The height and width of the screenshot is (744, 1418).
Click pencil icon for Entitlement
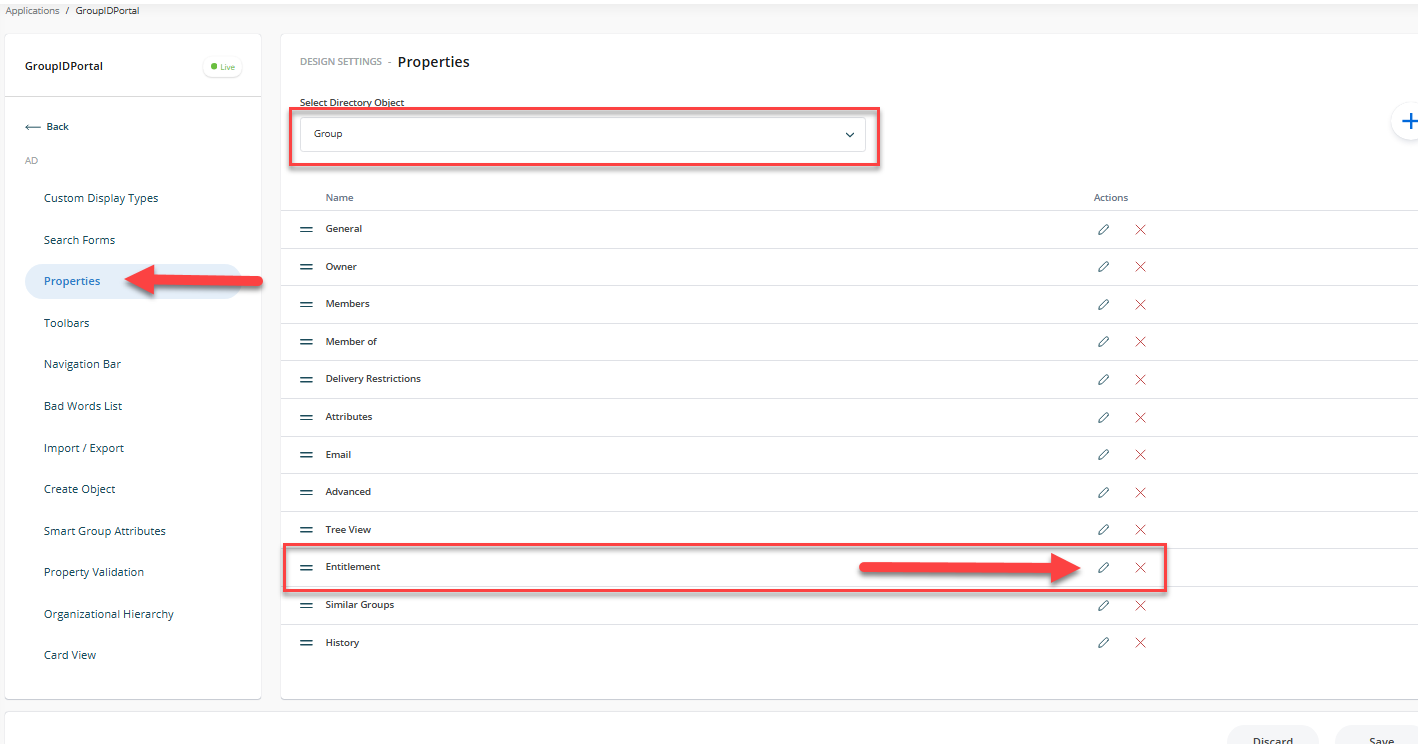(x=1103, y=567)
